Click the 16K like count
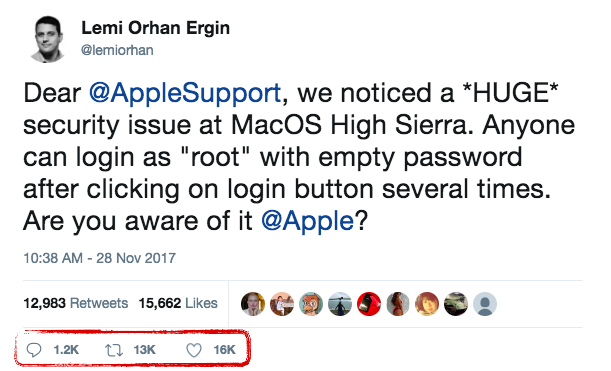 [x=224, y=350]
